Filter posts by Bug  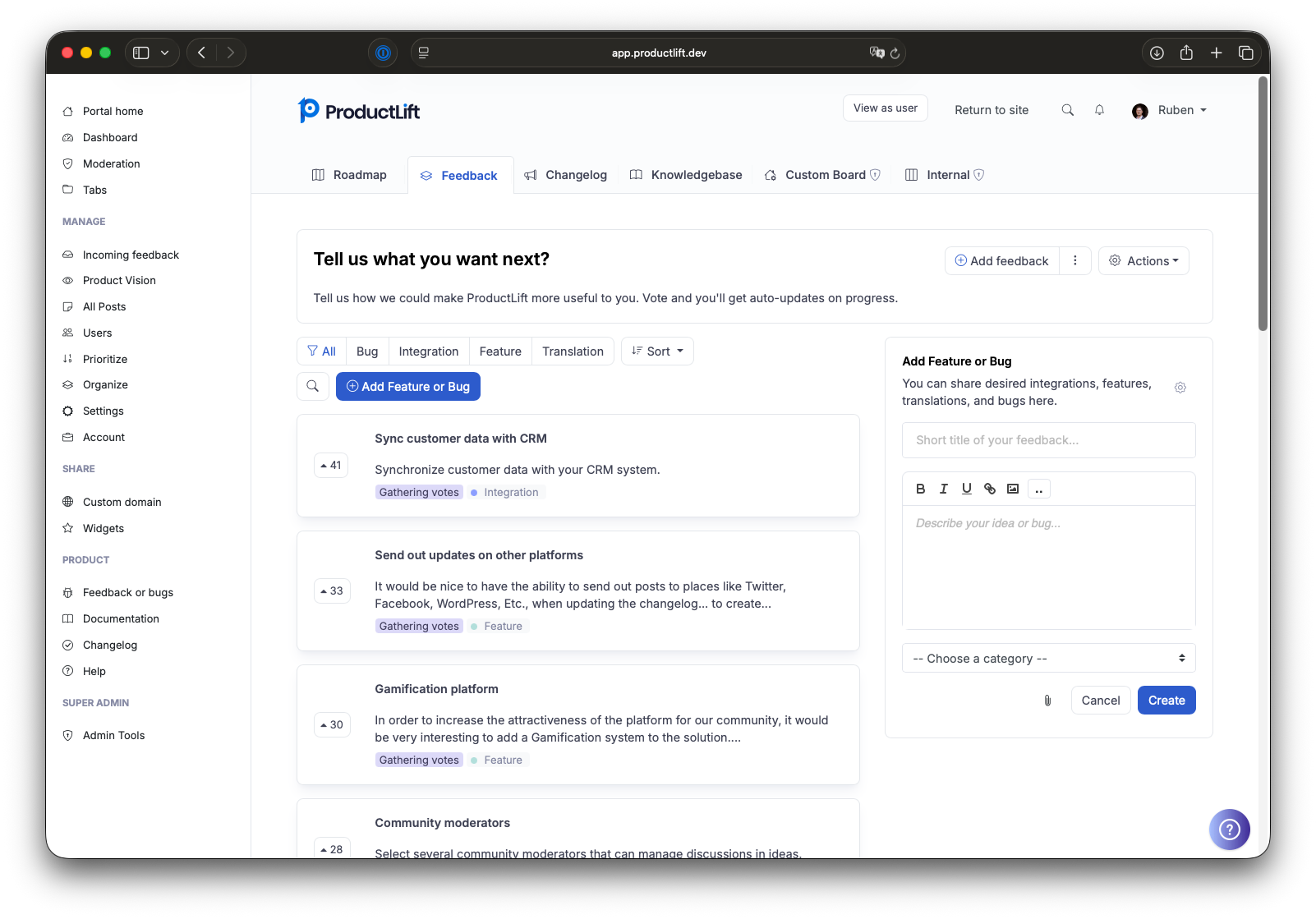[x=367, y=351]
